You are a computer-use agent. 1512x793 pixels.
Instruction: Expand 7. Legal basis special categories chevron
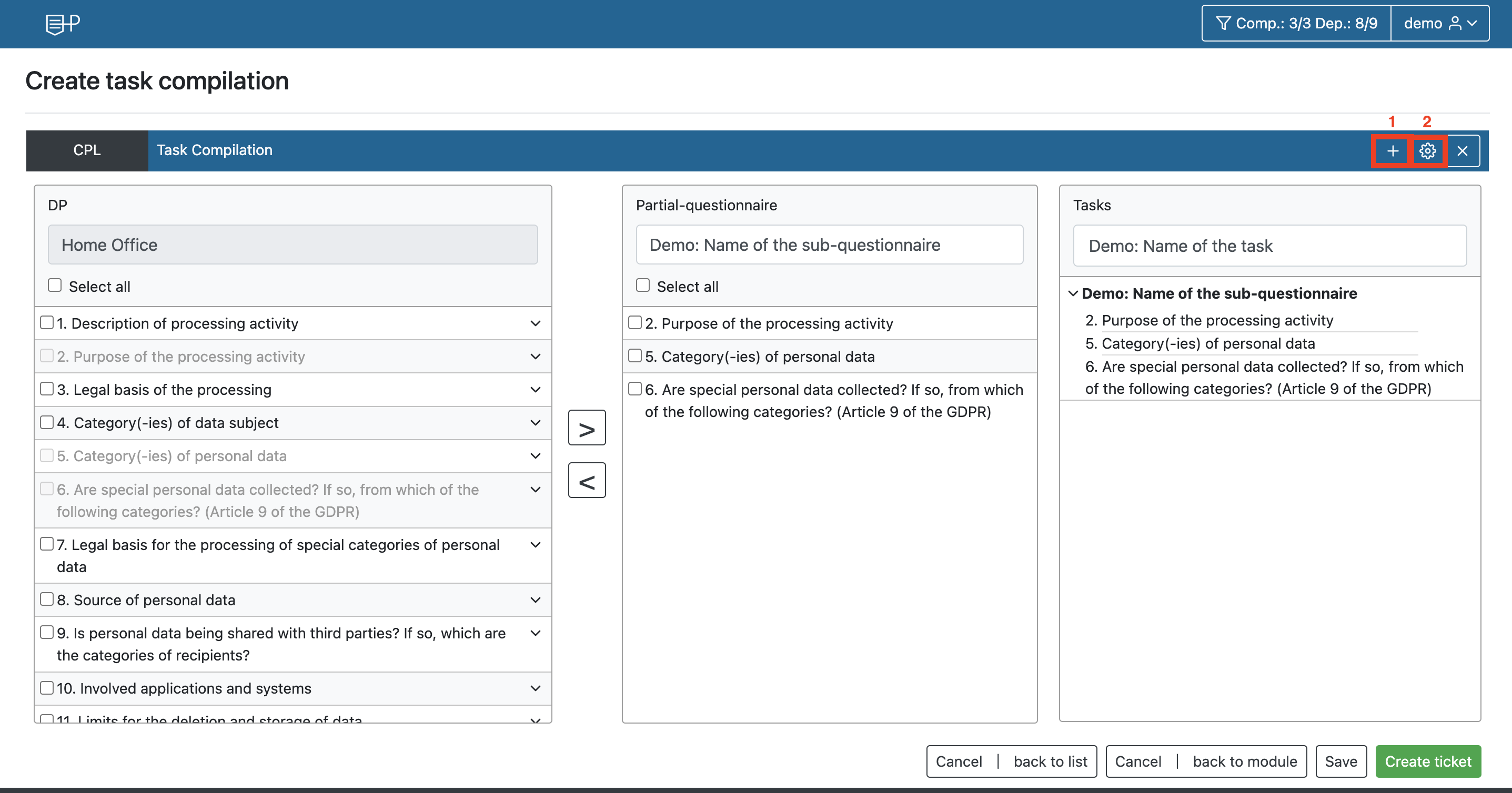click(536, 545)
